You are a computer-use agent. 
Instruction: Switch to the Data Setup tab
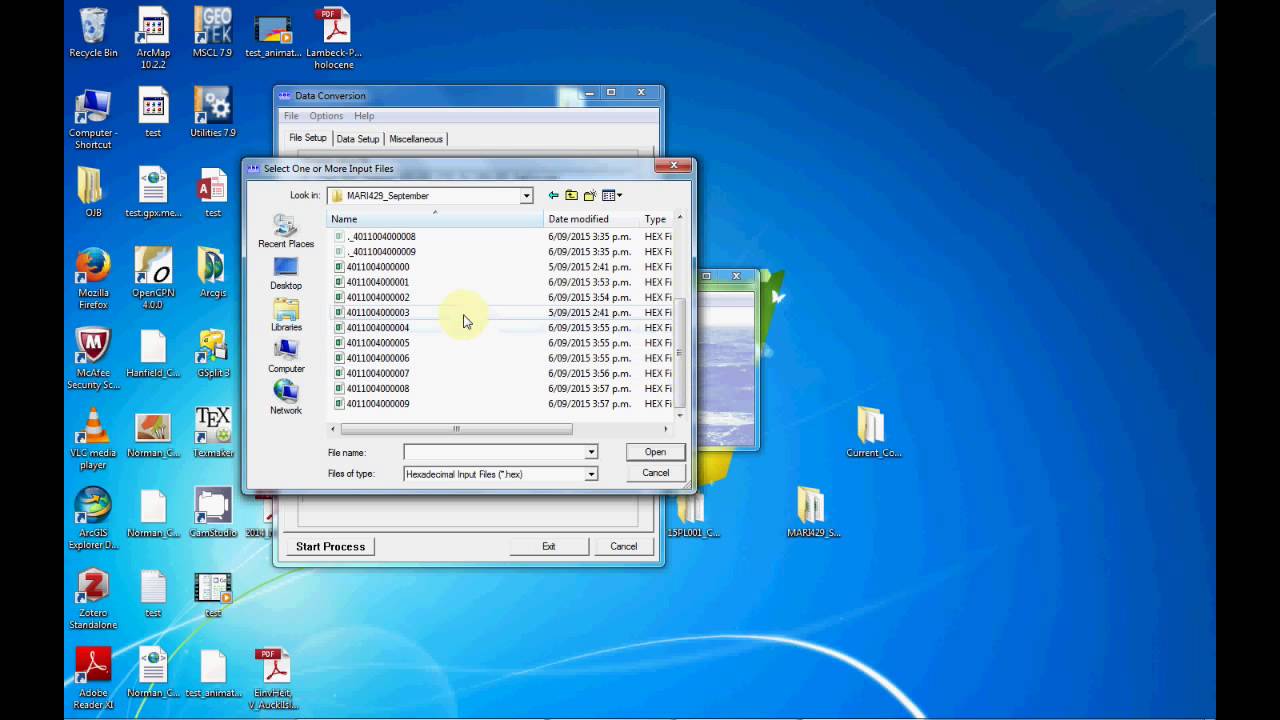click(358, 139)
